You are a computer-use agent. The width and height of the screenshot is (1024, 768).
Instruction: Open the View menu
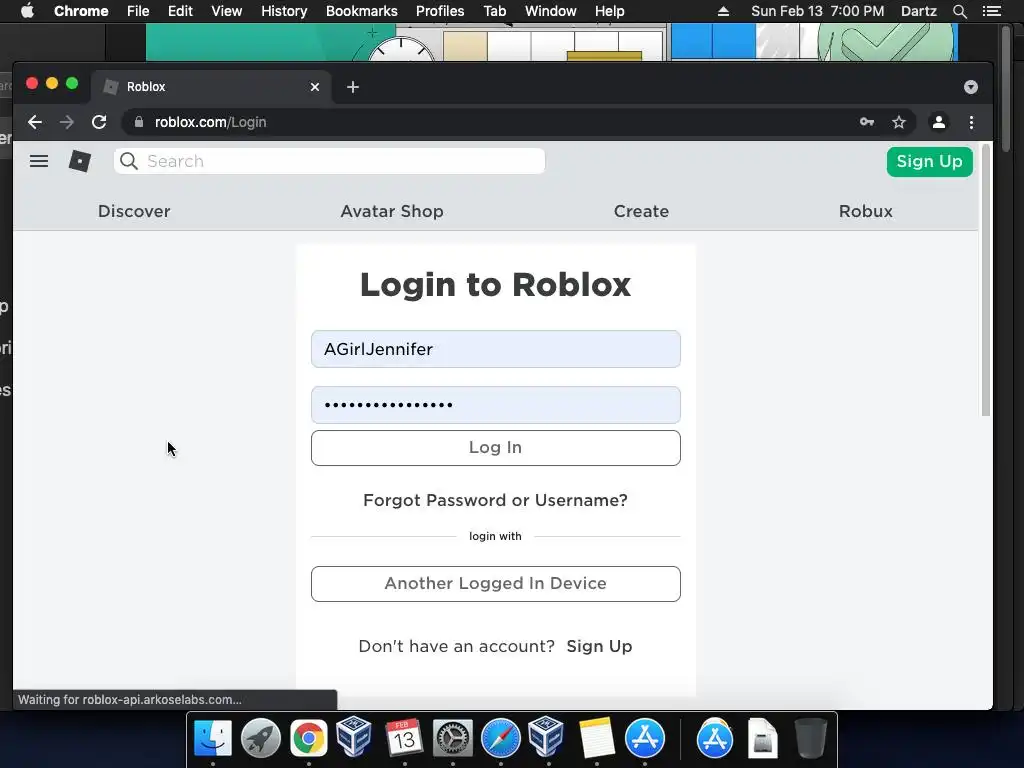click(227, 11)
